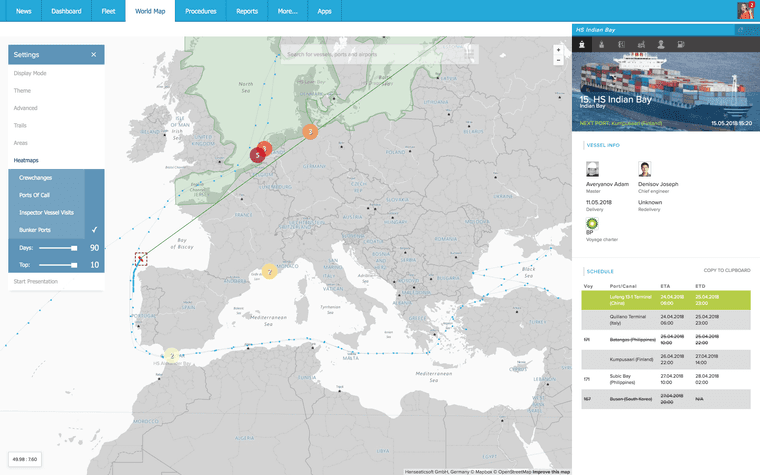
Task: Click the icon in HS Indian Bay header corner
Action: pyautogui.click(x=740, y=30)
